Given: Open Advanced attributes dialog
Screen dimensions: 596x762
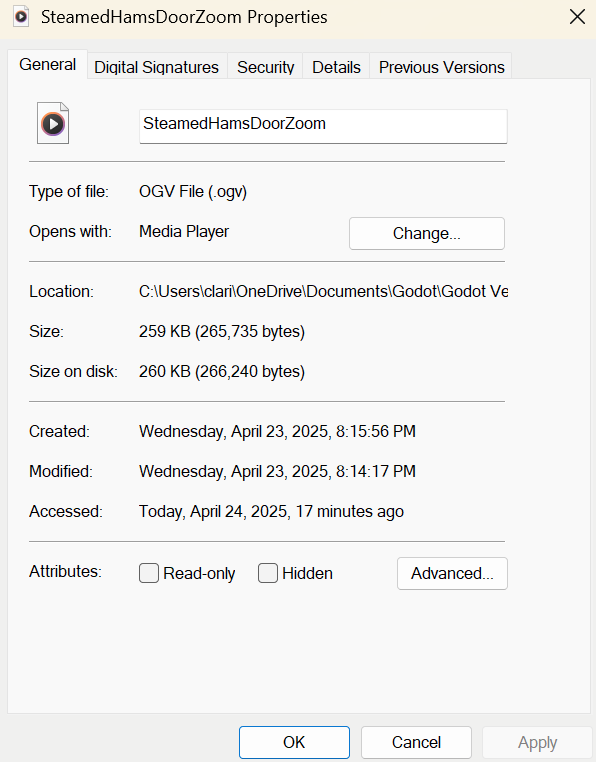Looking at the screenshot, I should tap(452, 573).
